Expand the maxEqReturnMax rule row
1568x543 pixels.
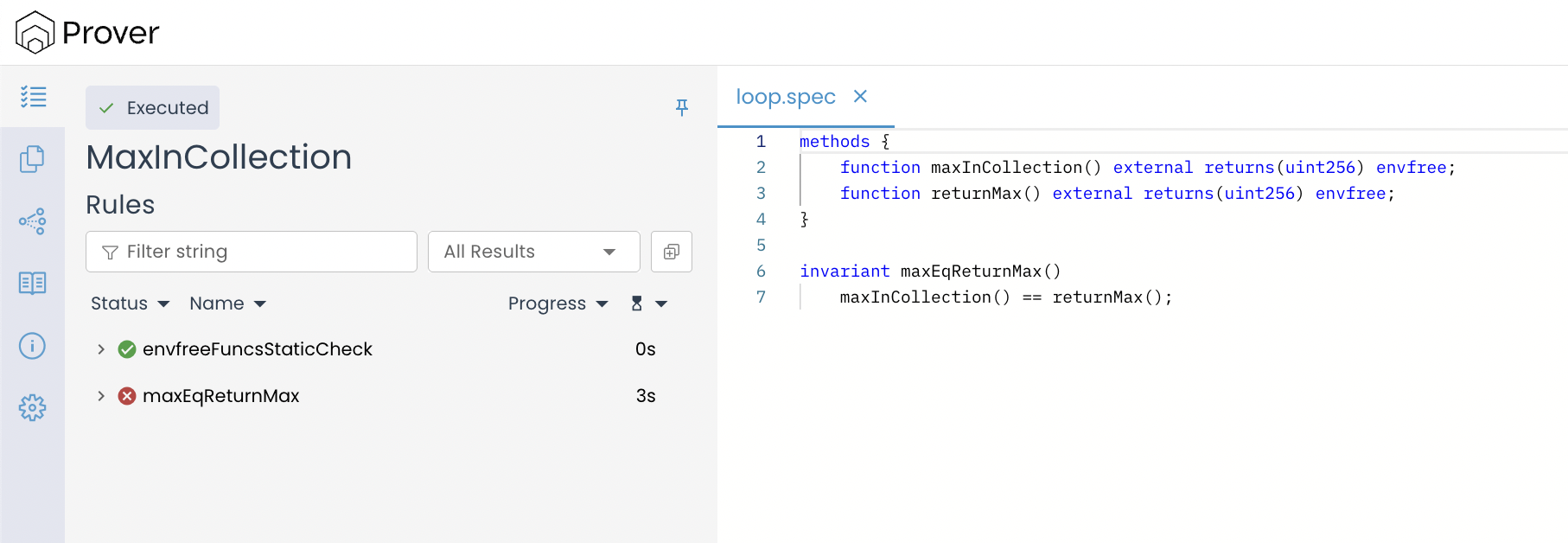pos(101,396)
